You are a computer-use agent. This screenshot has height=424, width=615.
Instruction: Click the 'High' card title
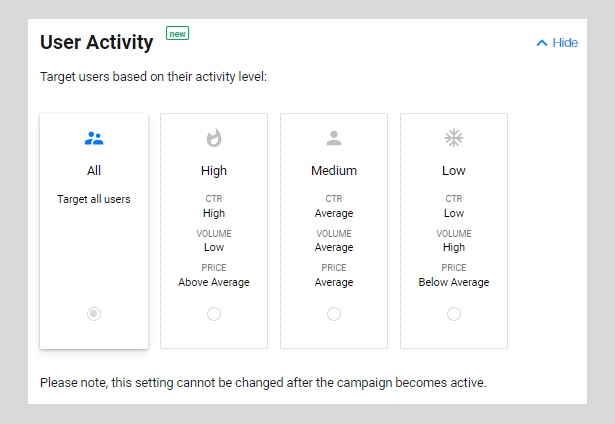coord(214,171)
